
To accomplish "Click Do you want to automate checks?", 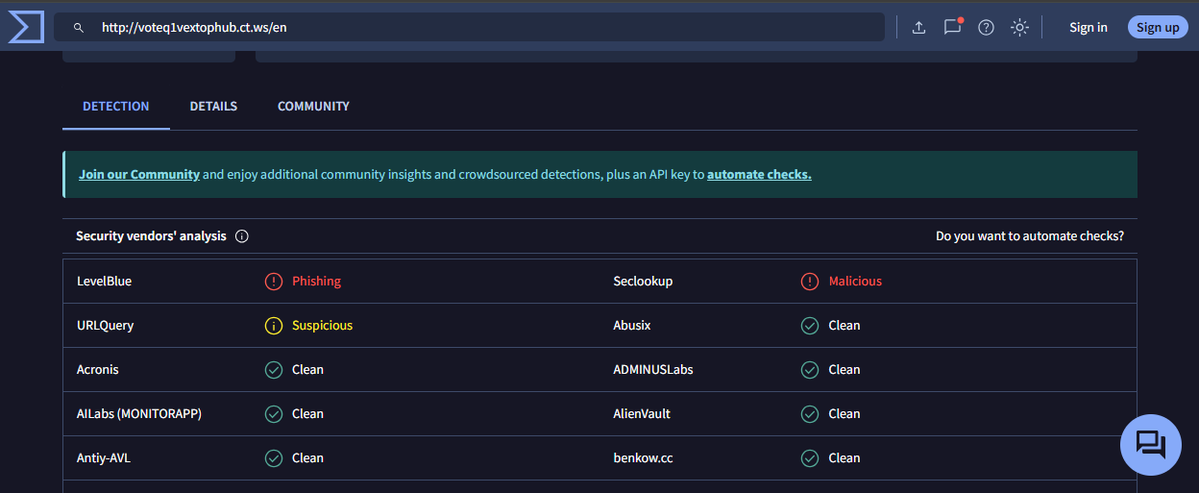I will (x=1030, y=236).
